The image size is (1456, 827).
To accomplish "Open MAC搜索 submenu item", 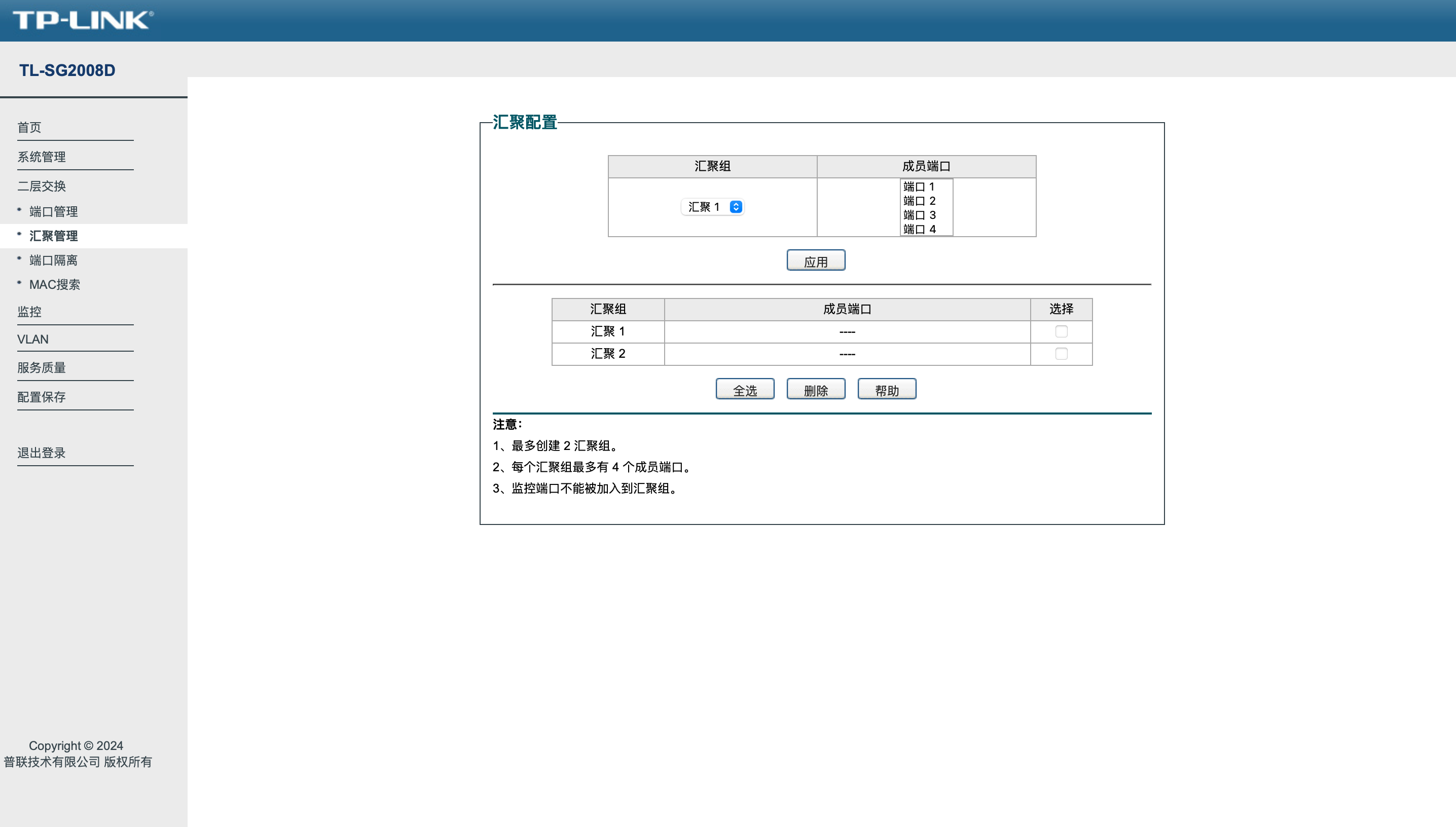I will click(x=55, y=284).
